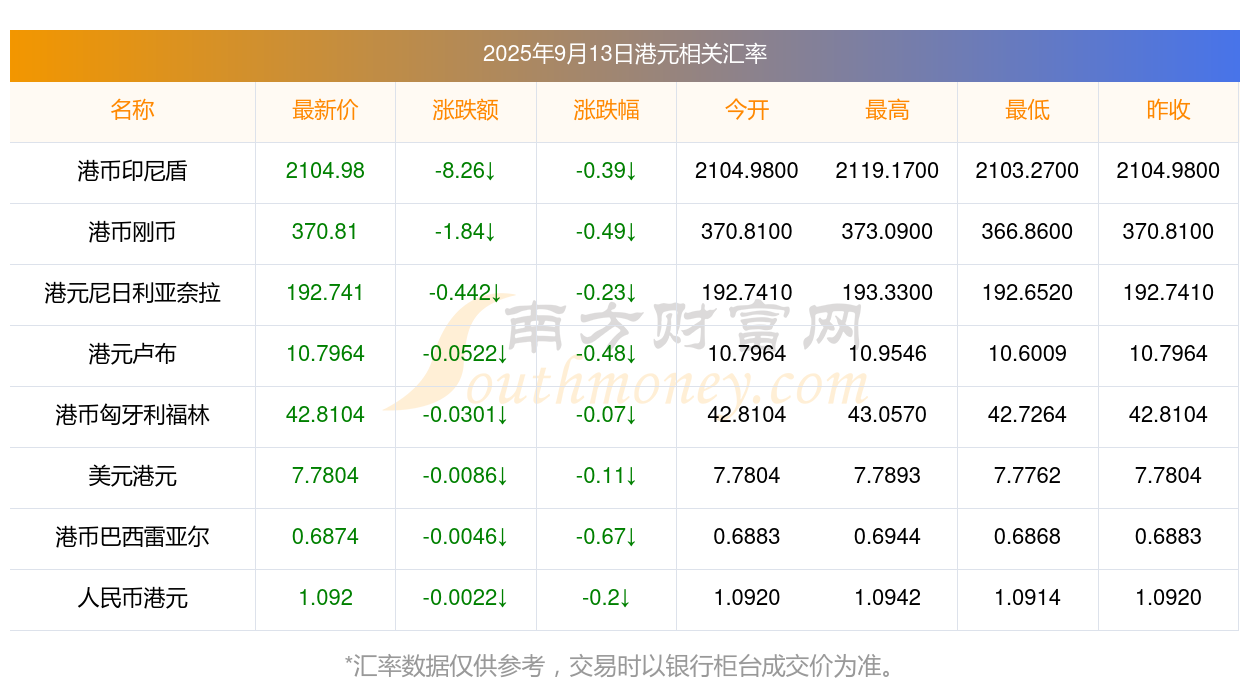Click the change amount -0.0301↓

pyautogui.click(x=466, y=415)
